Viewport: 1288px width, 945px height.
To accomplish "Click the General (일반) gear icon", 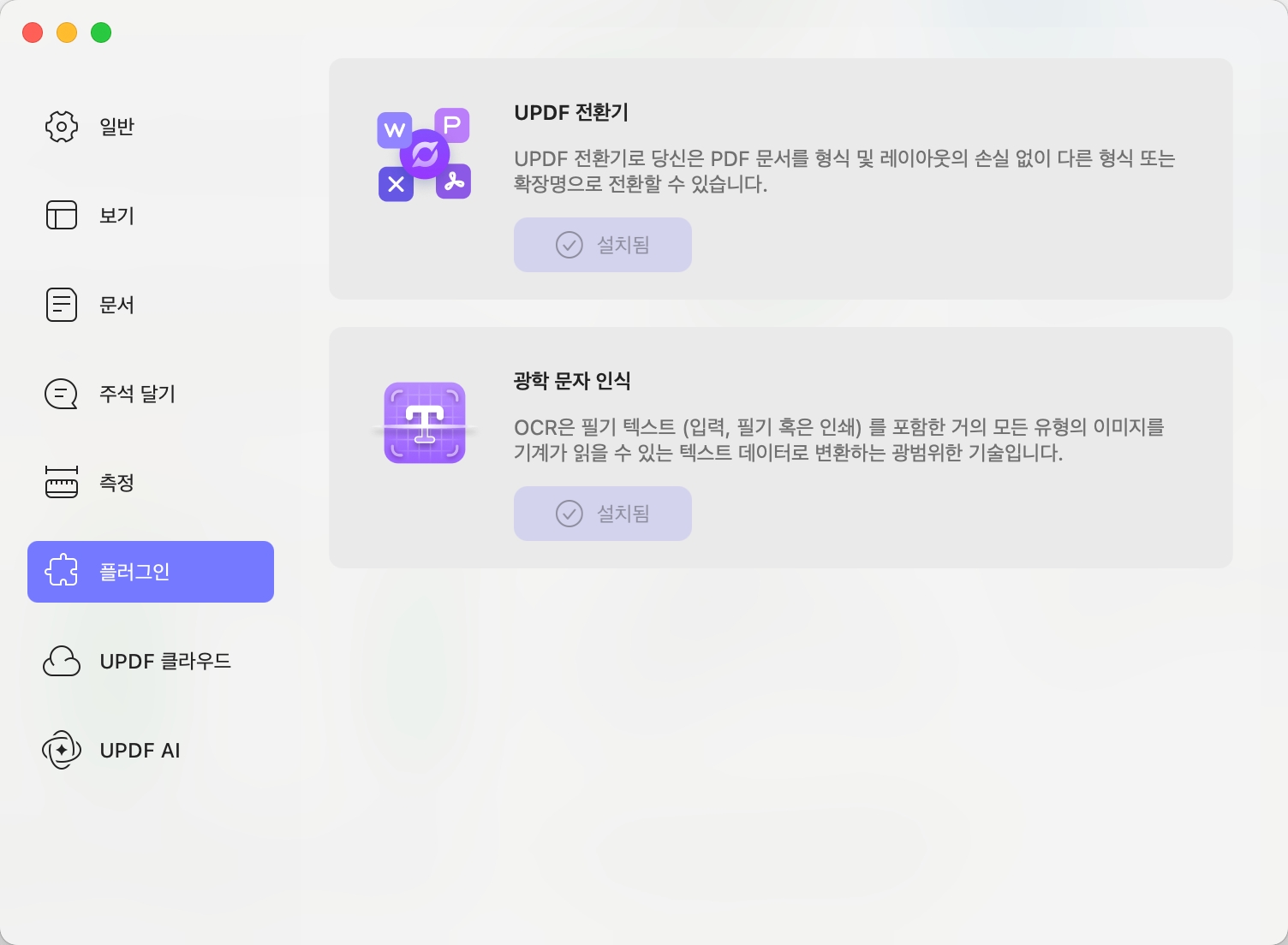I will (62, 127).
